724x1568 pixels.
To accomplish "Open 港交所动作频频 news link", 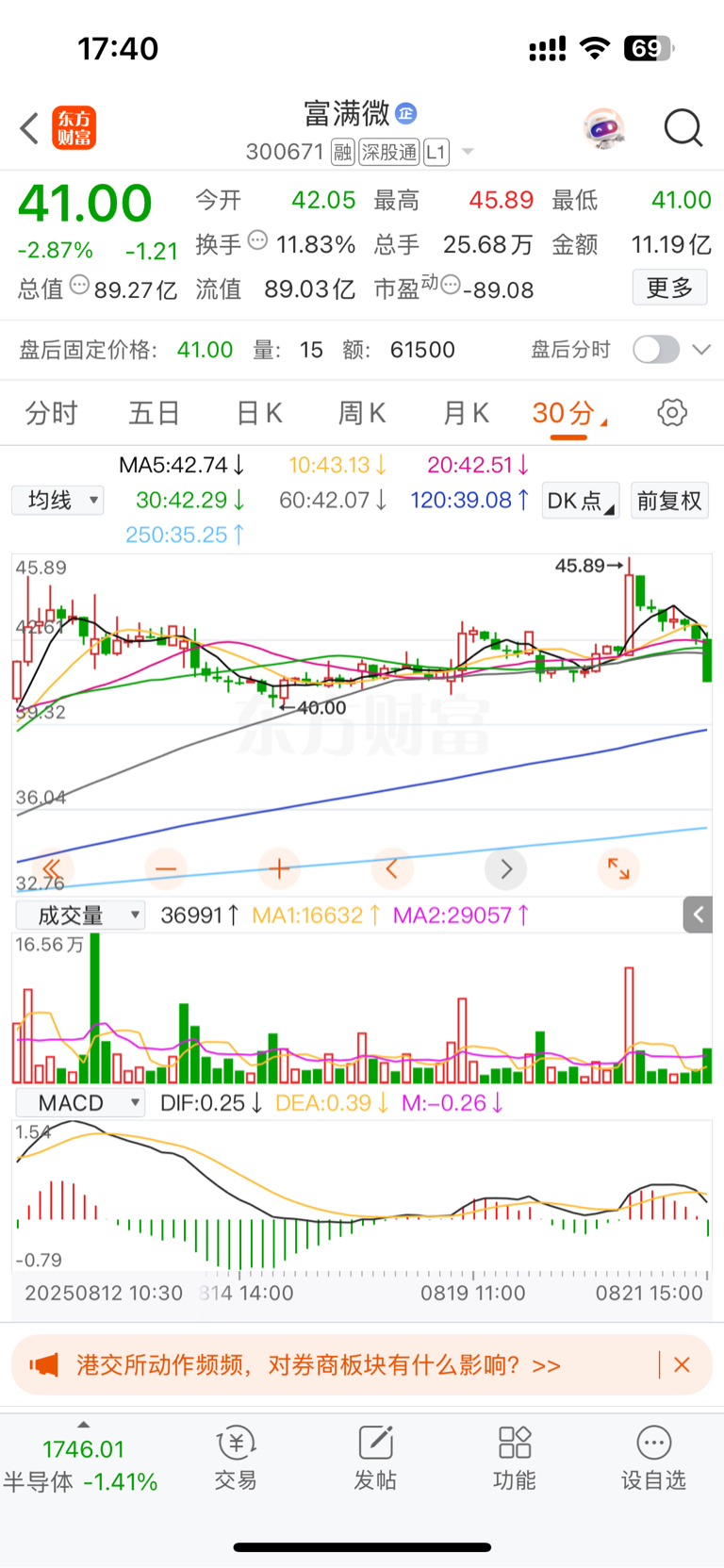I will pos(319,1365).
